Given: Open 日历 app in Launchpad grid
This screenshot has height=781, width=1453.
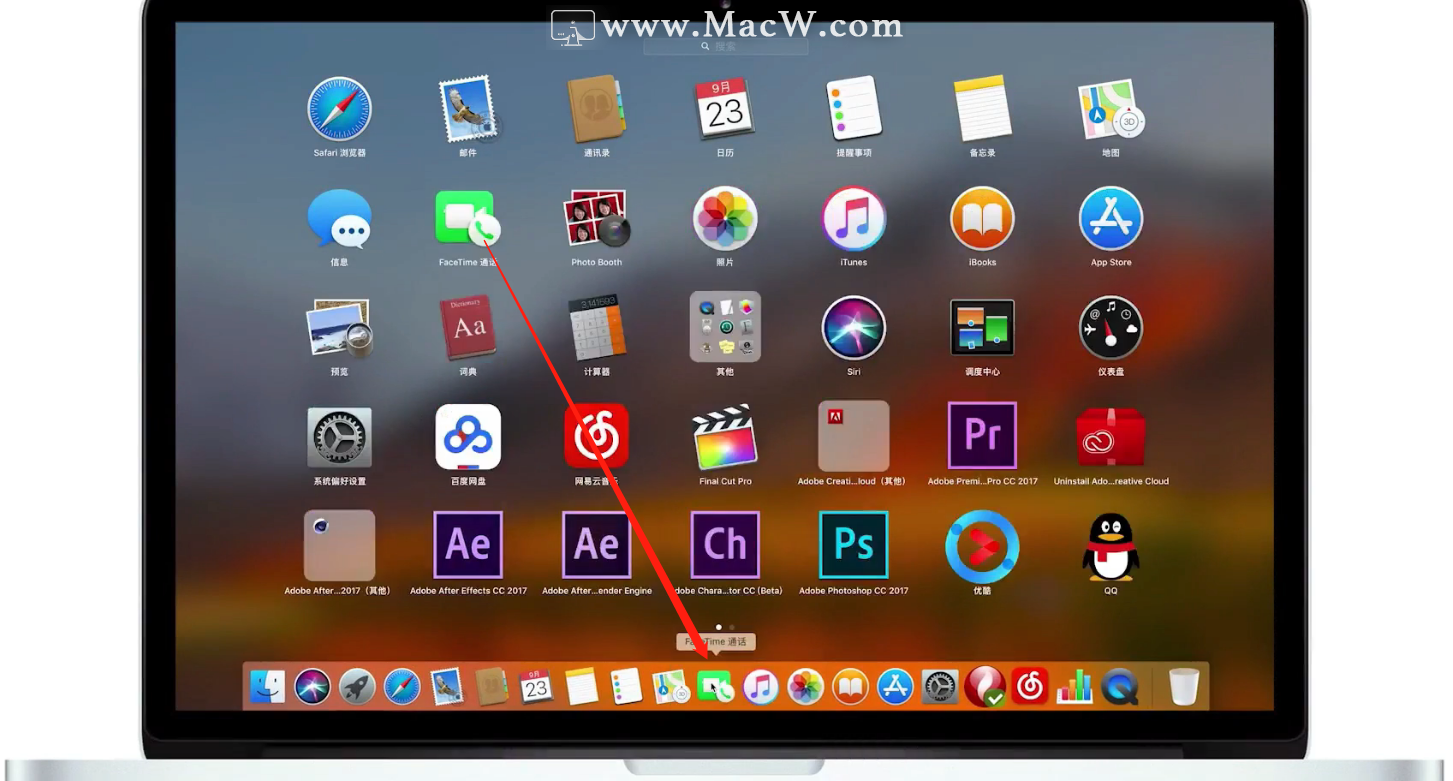Looking at the screenshot, I should click(725, 109).
